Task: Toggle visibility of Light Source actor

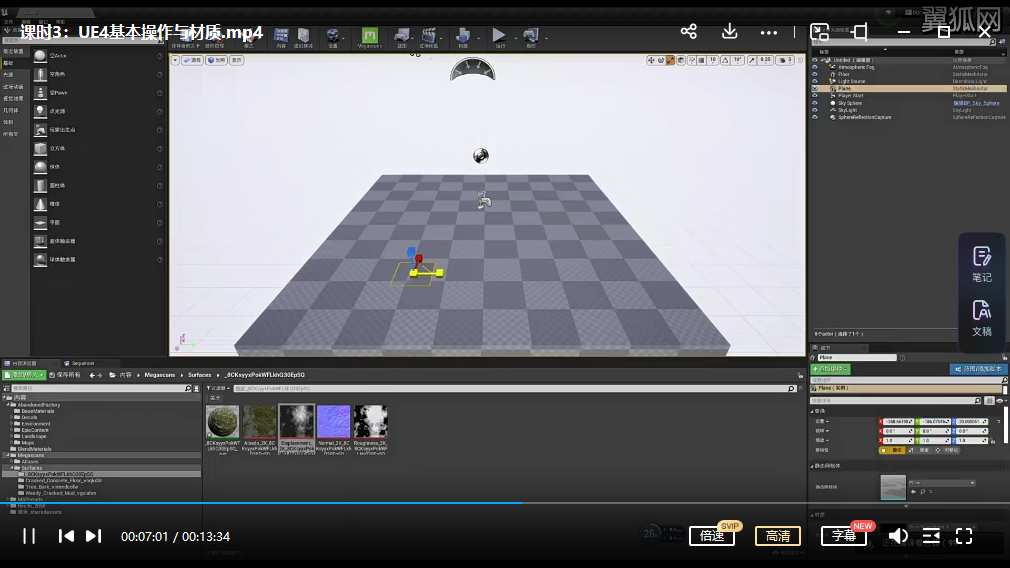Action: 815,81
